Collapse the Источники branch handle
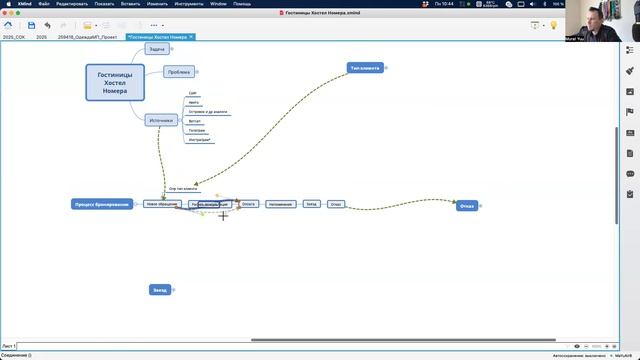The image size is (640, 360). [x=180, y=120]
